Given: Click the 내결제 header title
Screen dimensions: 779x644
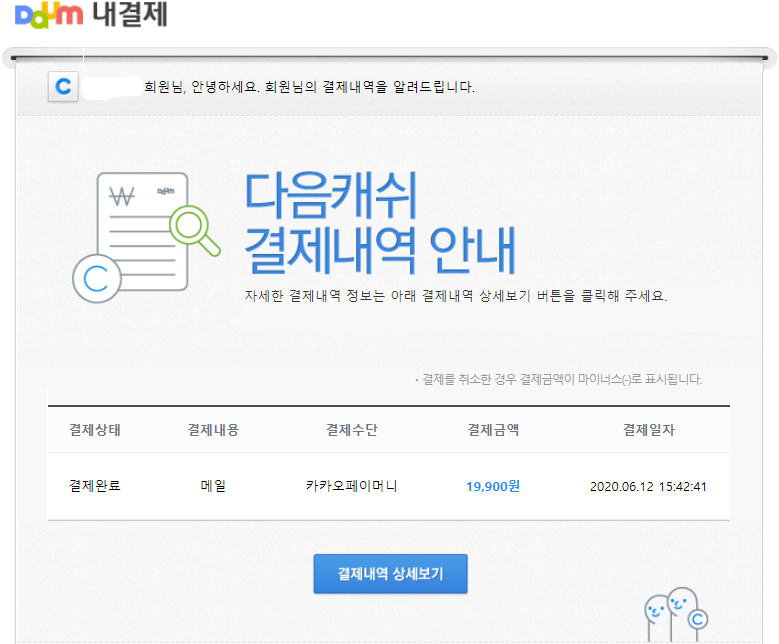Looking at the screenshot, I should [130, 14].
